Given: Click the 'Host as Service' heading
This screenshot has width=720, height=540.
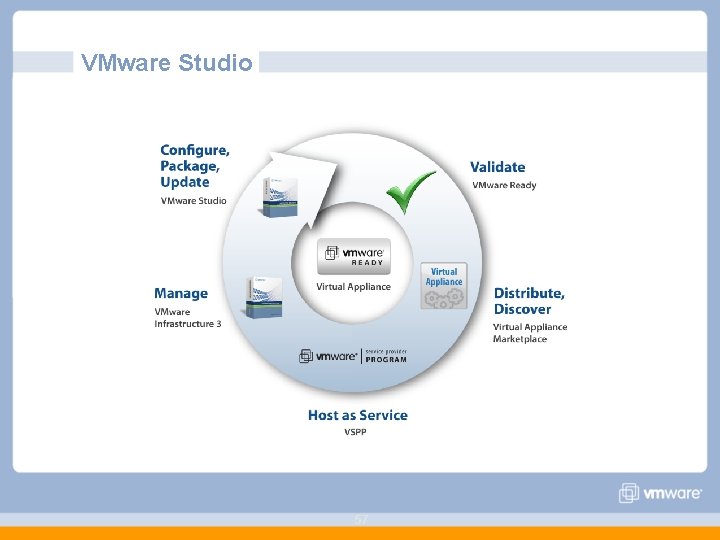Looking at the screenshot, I should [x=358, y=415].
